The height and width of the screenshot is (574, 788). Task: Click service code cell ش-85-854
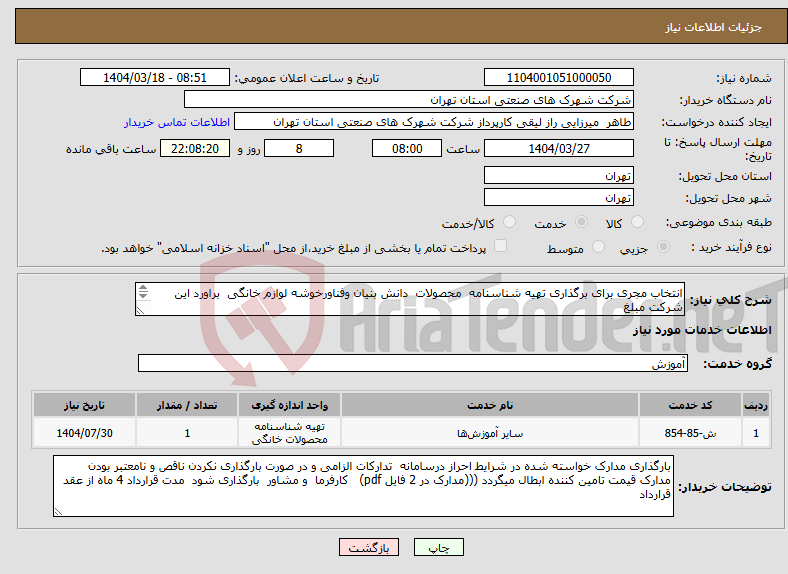690,433
